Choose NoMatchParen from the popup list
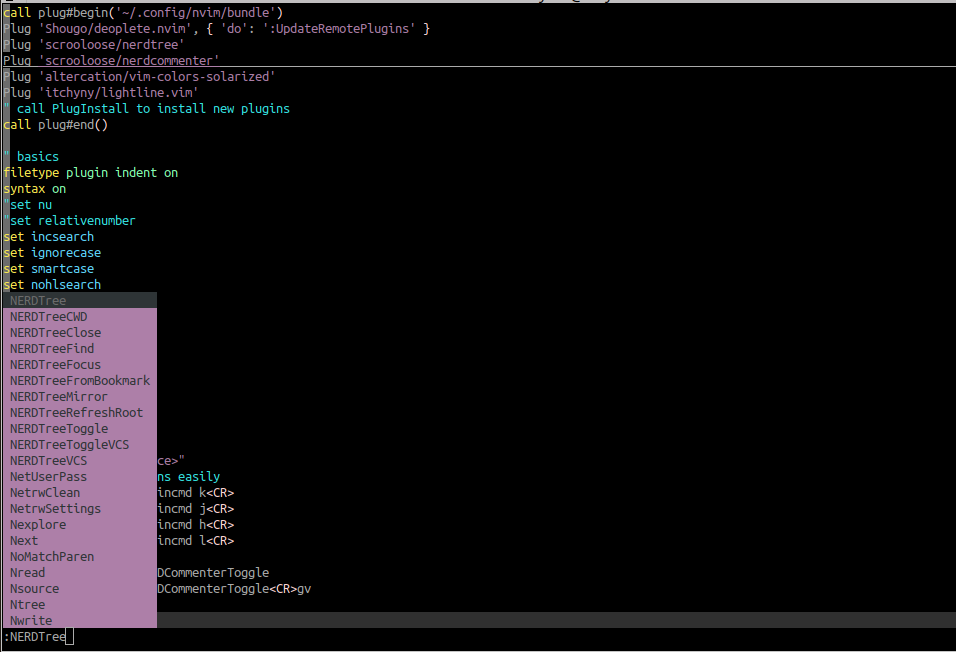Screen dimensions: 956x652 (52, 557)
